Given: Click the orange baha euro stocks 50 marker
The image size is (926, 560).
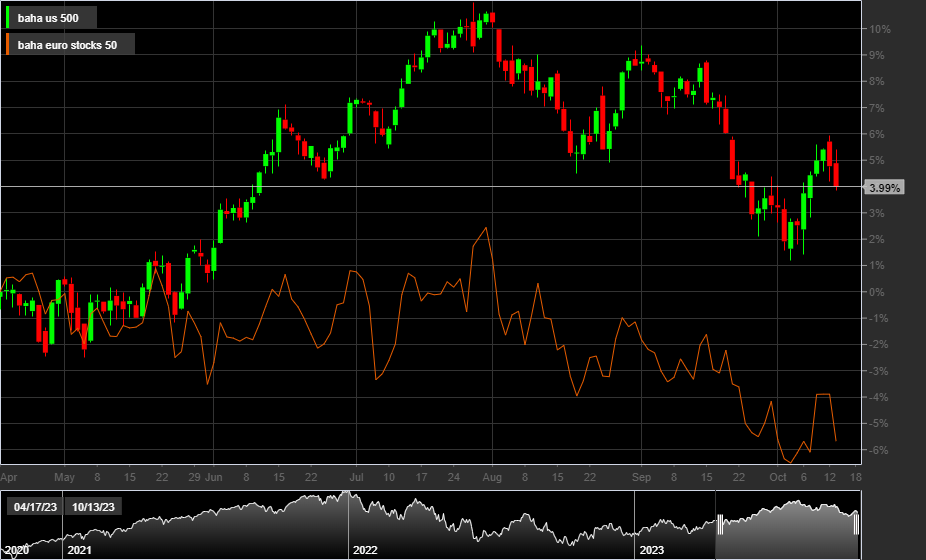Looking at the screenshot, I should 8,44.
